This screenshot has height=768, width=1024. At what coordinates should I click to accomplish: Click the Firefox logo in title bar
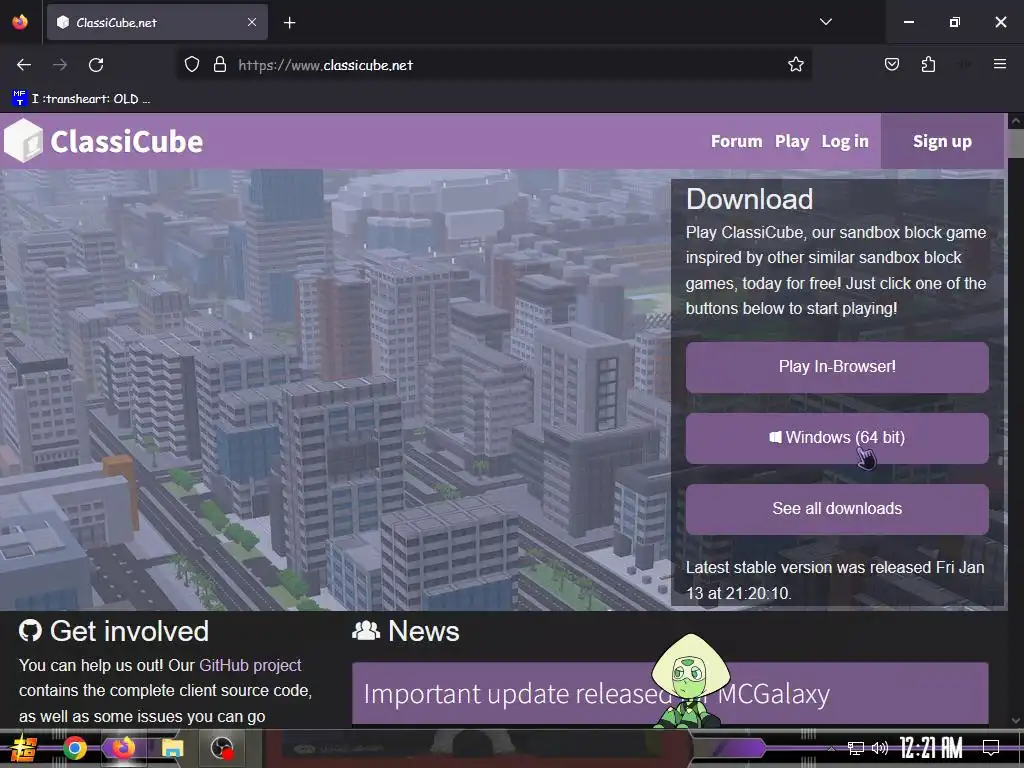pyautogui.click(x=20, y=22)
